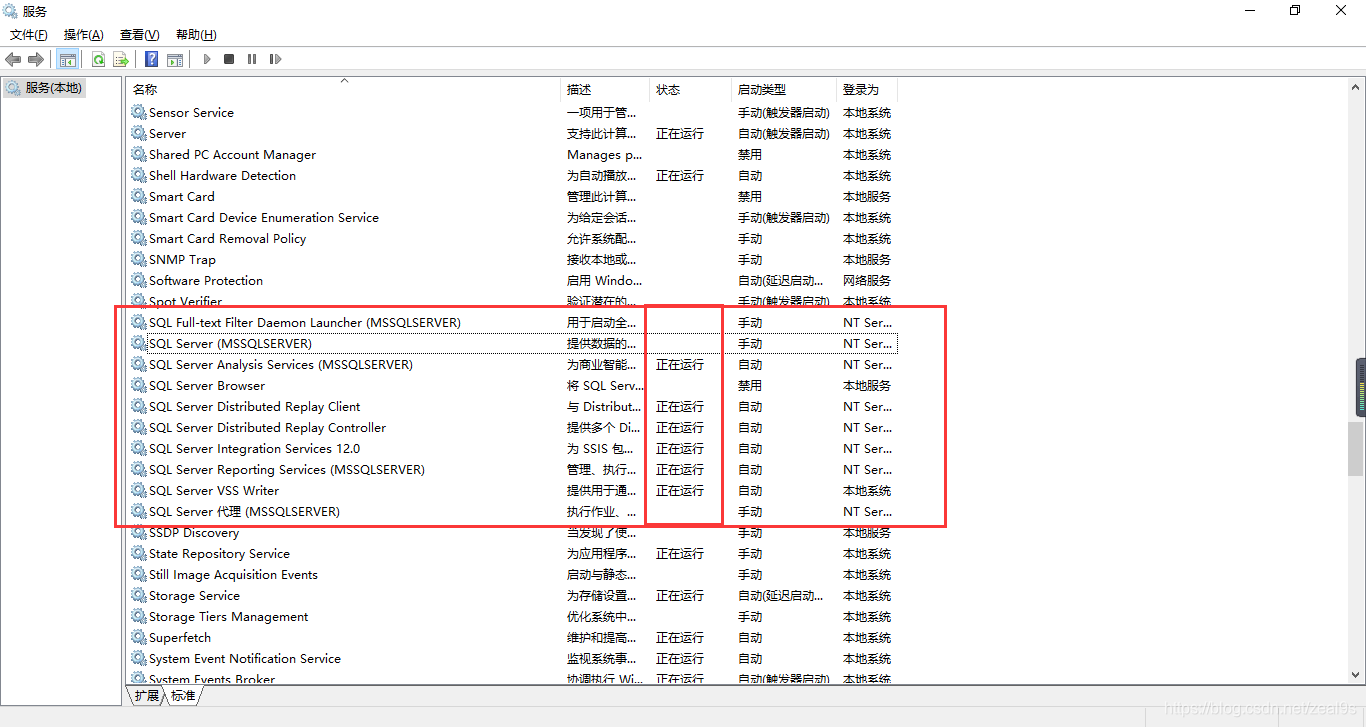Click gear icon beside Shared PC Account Manager

tap(139, 155)
